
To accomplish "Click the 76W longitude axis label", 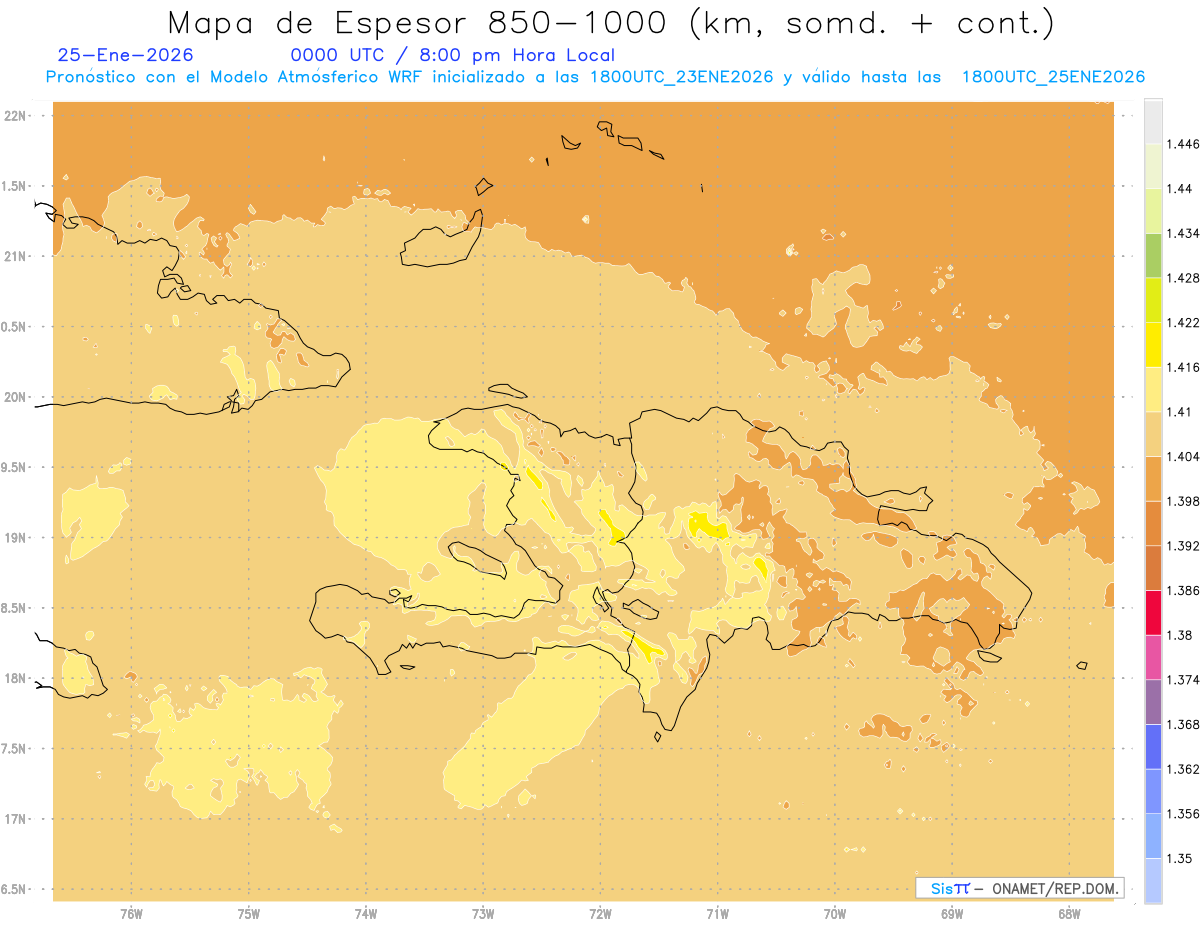I will tap(131, 914).
